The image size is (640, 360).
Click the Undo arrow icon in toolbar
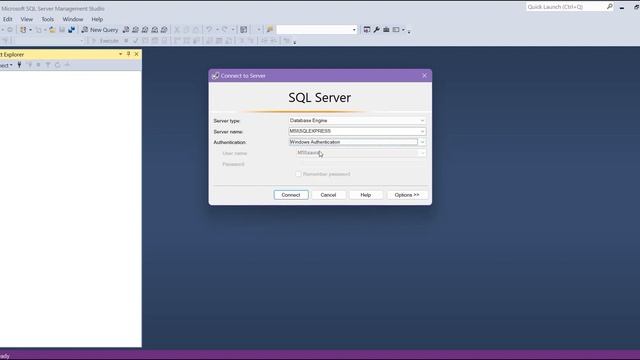click(x=209, y=30)
